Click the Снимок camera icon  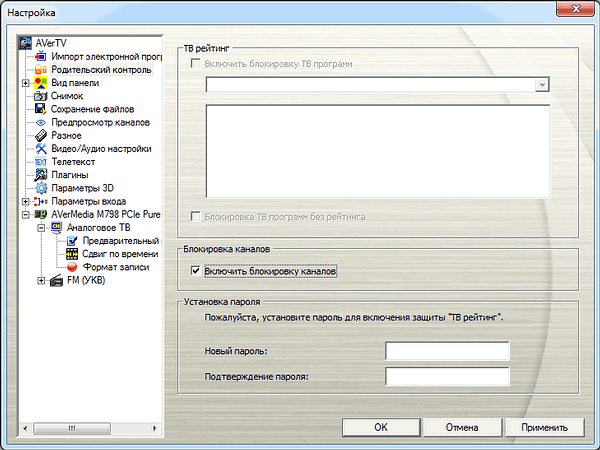click(x=41, y=96)
